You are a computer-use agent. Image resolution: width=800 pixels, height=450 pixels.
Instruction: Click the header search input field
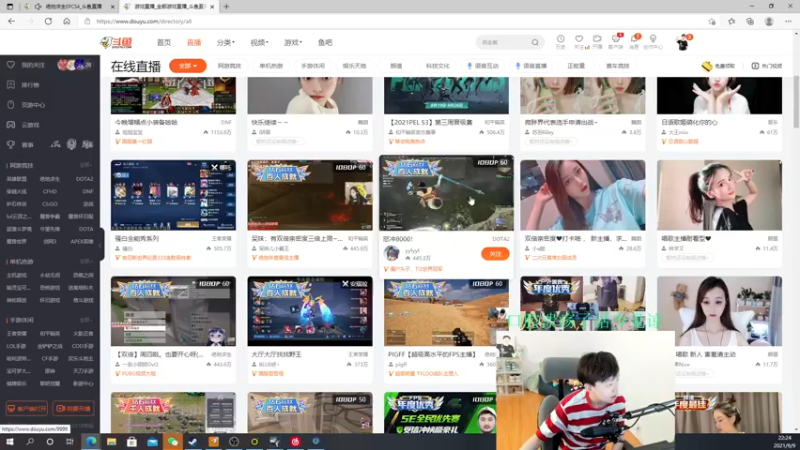coord(503,42)
